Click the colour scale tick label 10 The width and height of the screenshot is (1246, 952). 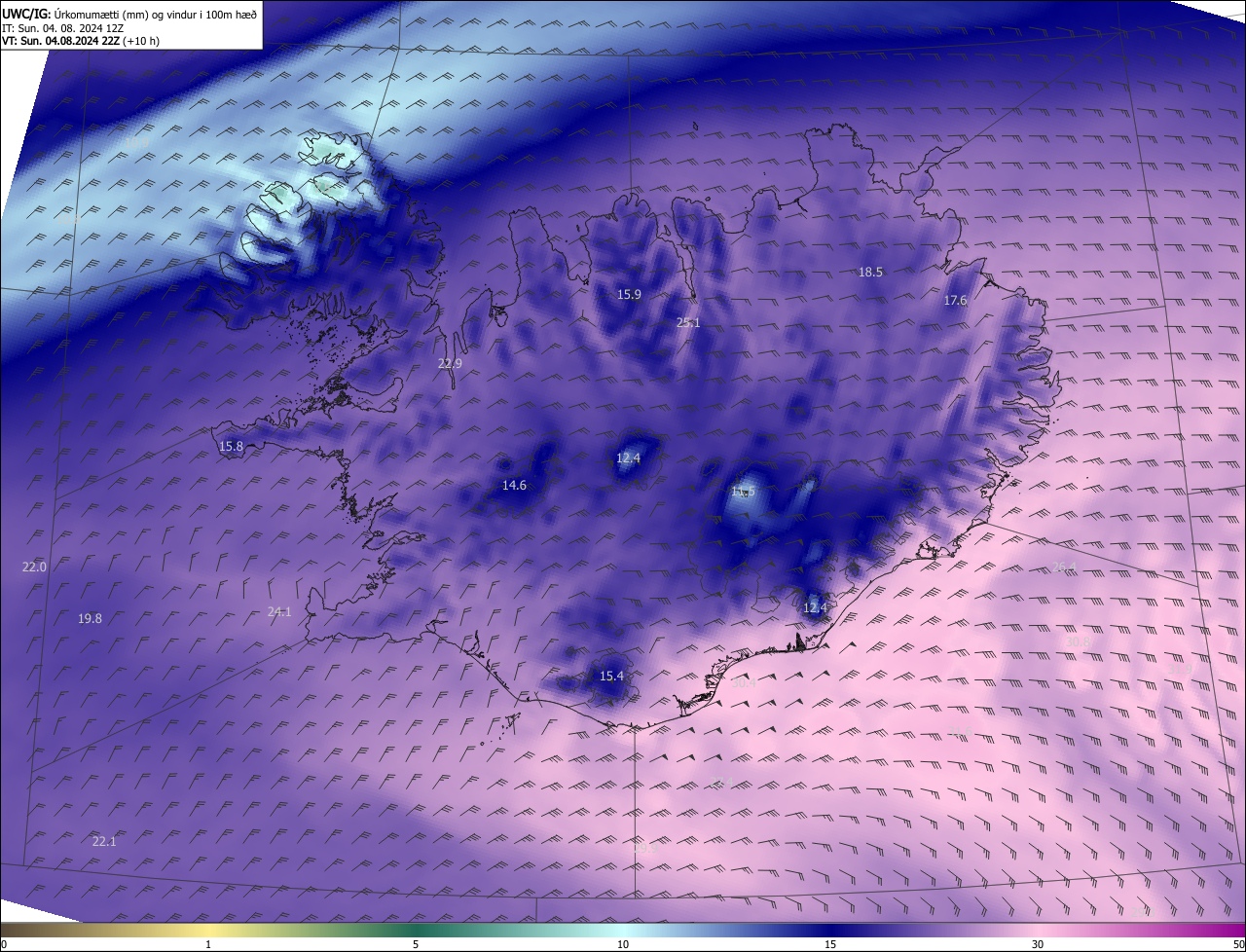click(623, 944)
